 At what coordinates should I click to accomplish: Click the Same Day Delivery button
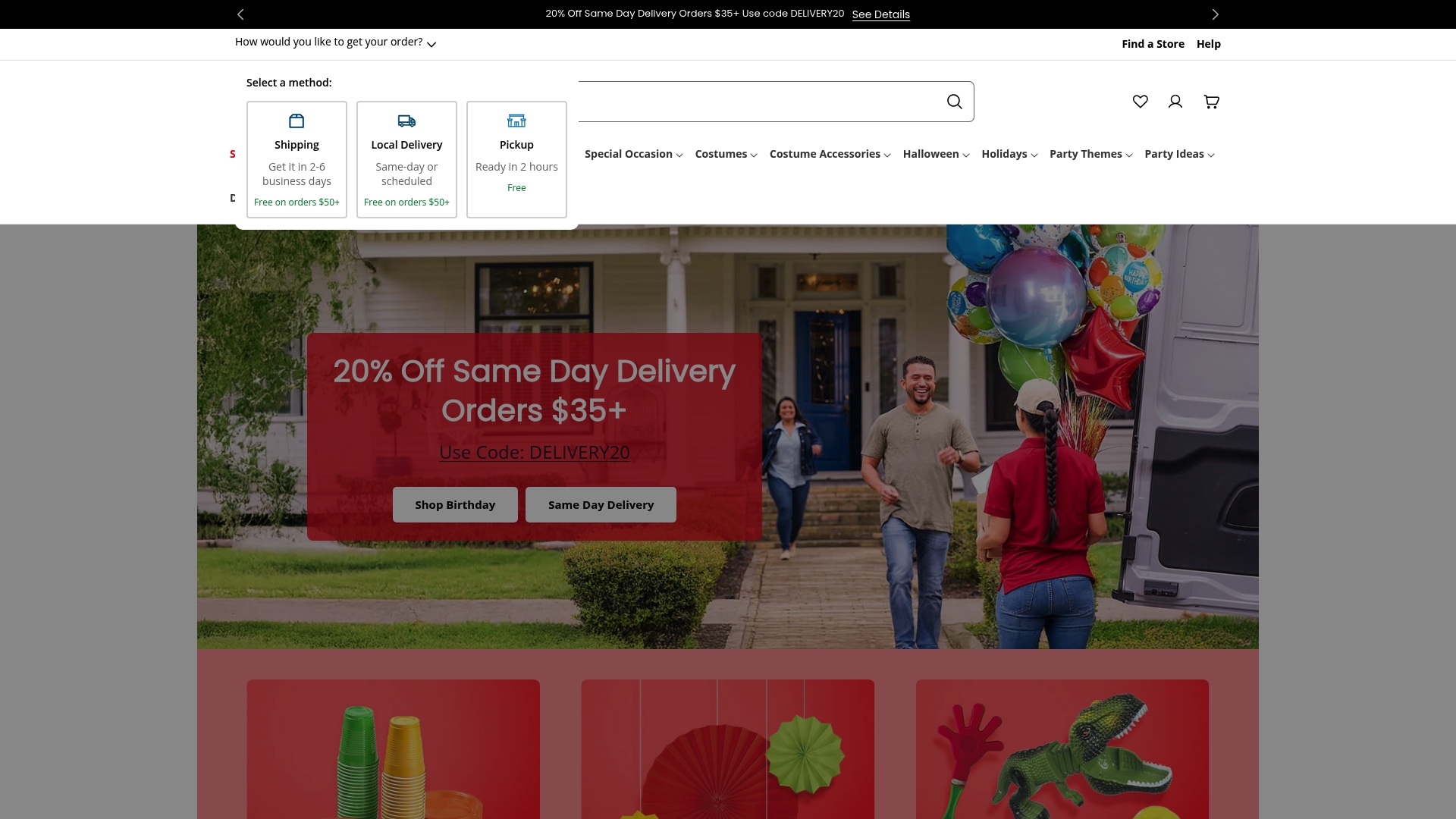point(601,505)
